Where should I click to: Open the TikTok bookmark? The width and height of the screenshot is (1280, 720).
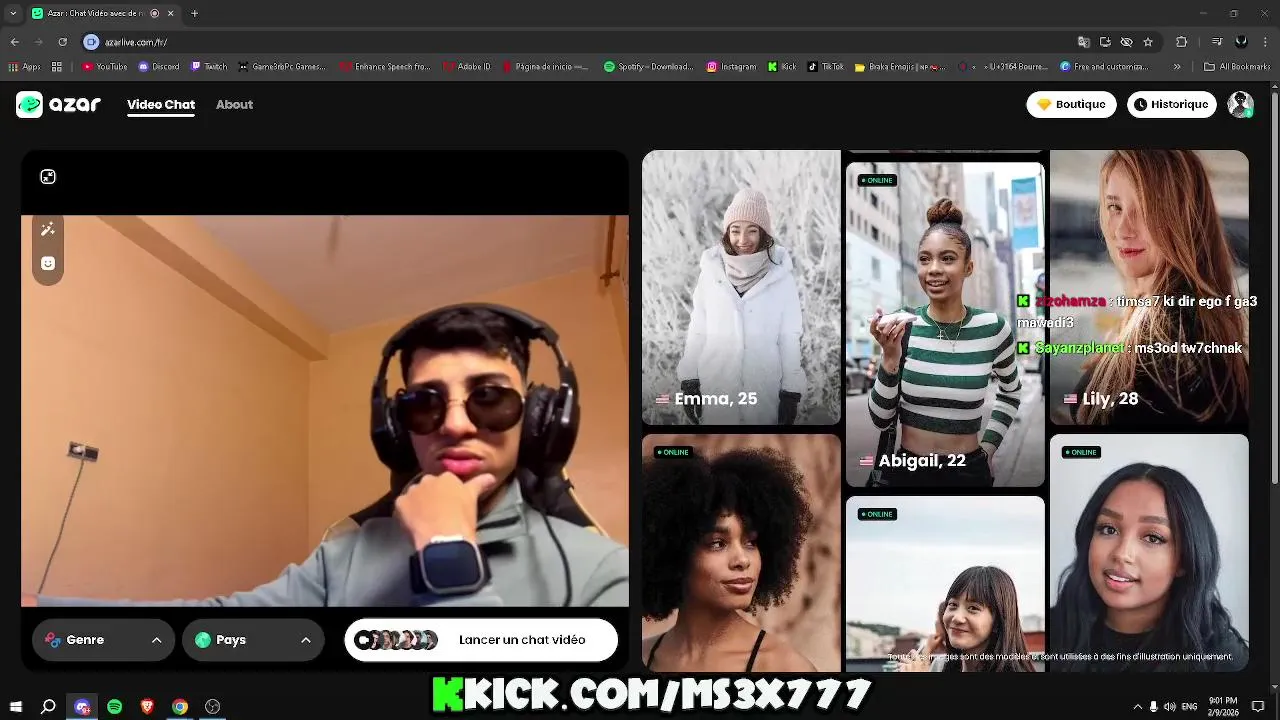(826, 67)
